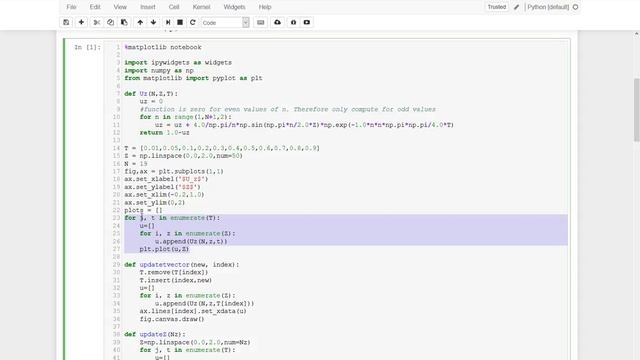Click the 'return 1.0-uz' line
640x360 pixels.
click(x=164, y=133)
